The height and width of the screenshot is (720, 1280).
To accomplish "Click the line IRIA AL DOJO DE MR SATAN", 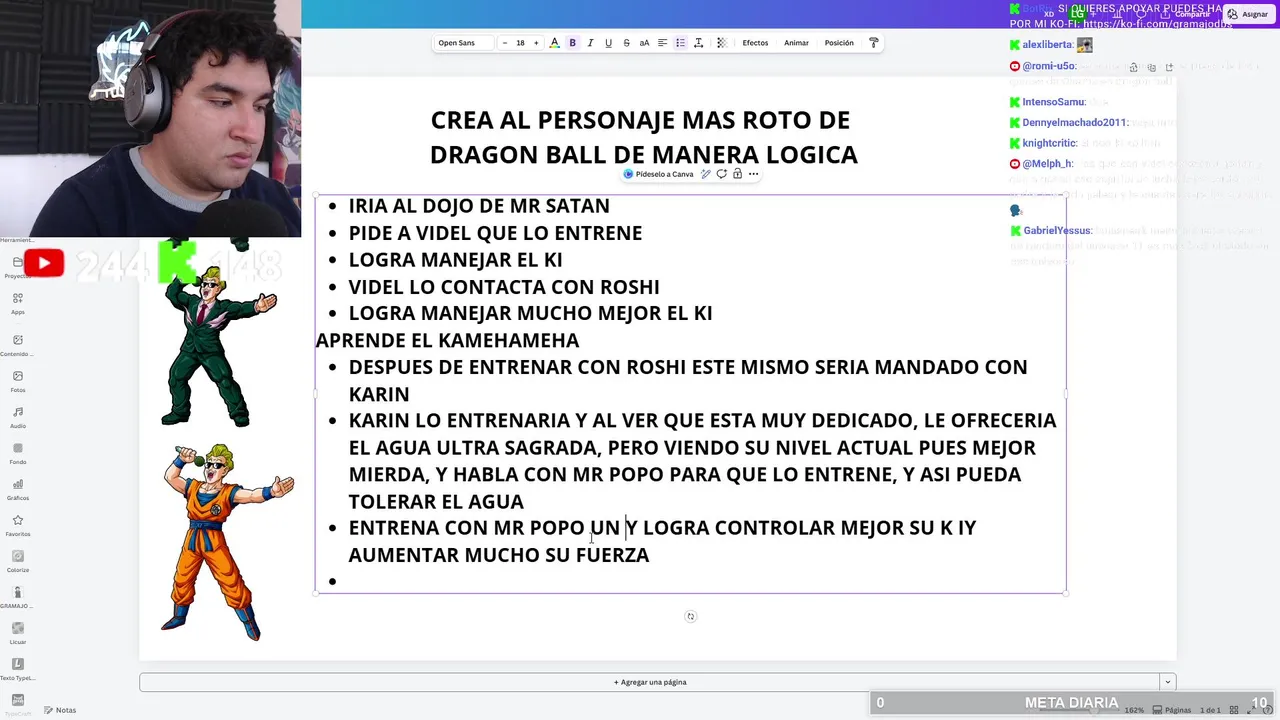I will 479,206.
